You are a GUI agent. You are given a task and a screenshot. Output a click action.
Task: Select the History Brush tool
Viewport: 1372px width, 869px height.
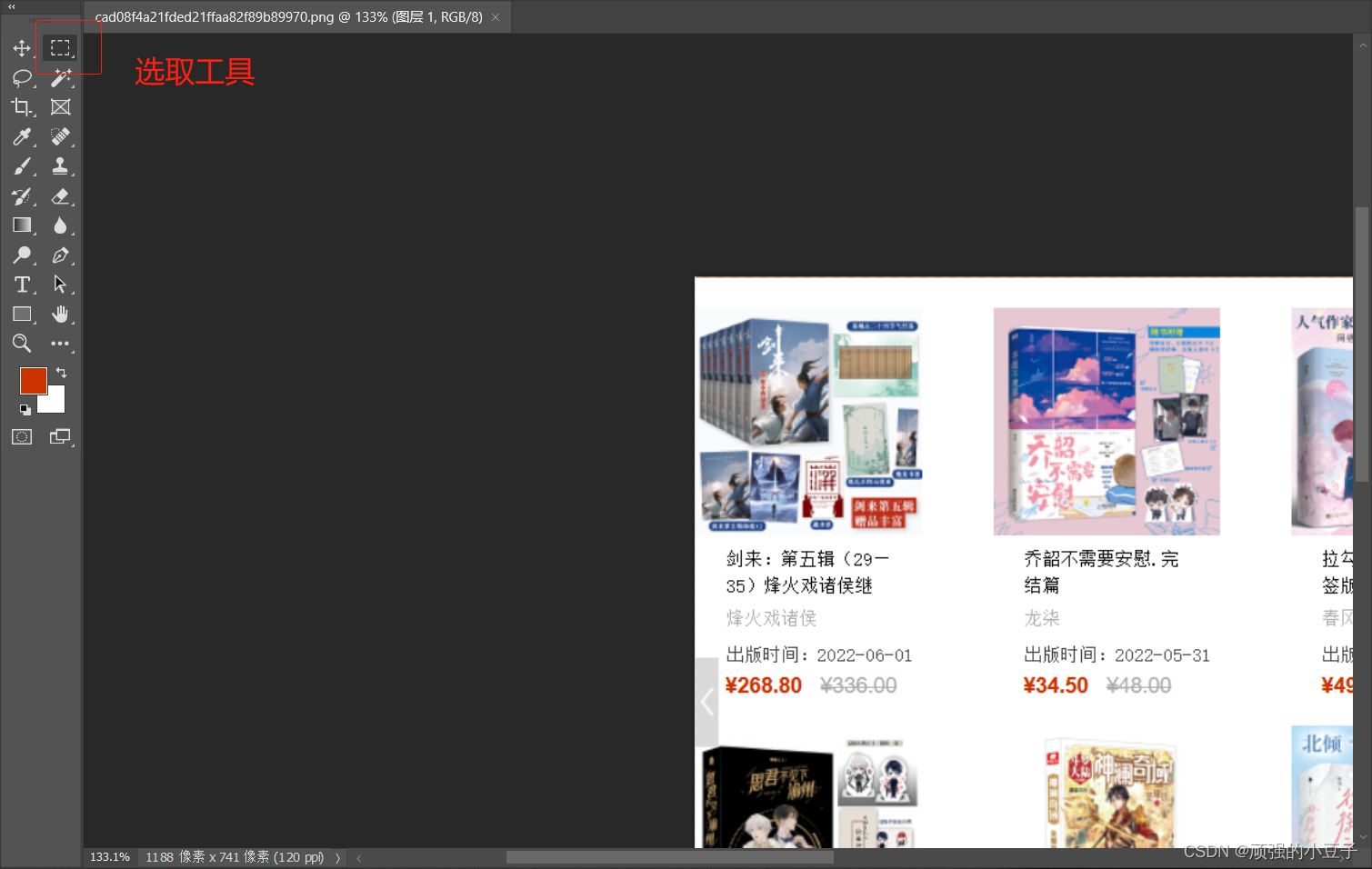[22, 196]
